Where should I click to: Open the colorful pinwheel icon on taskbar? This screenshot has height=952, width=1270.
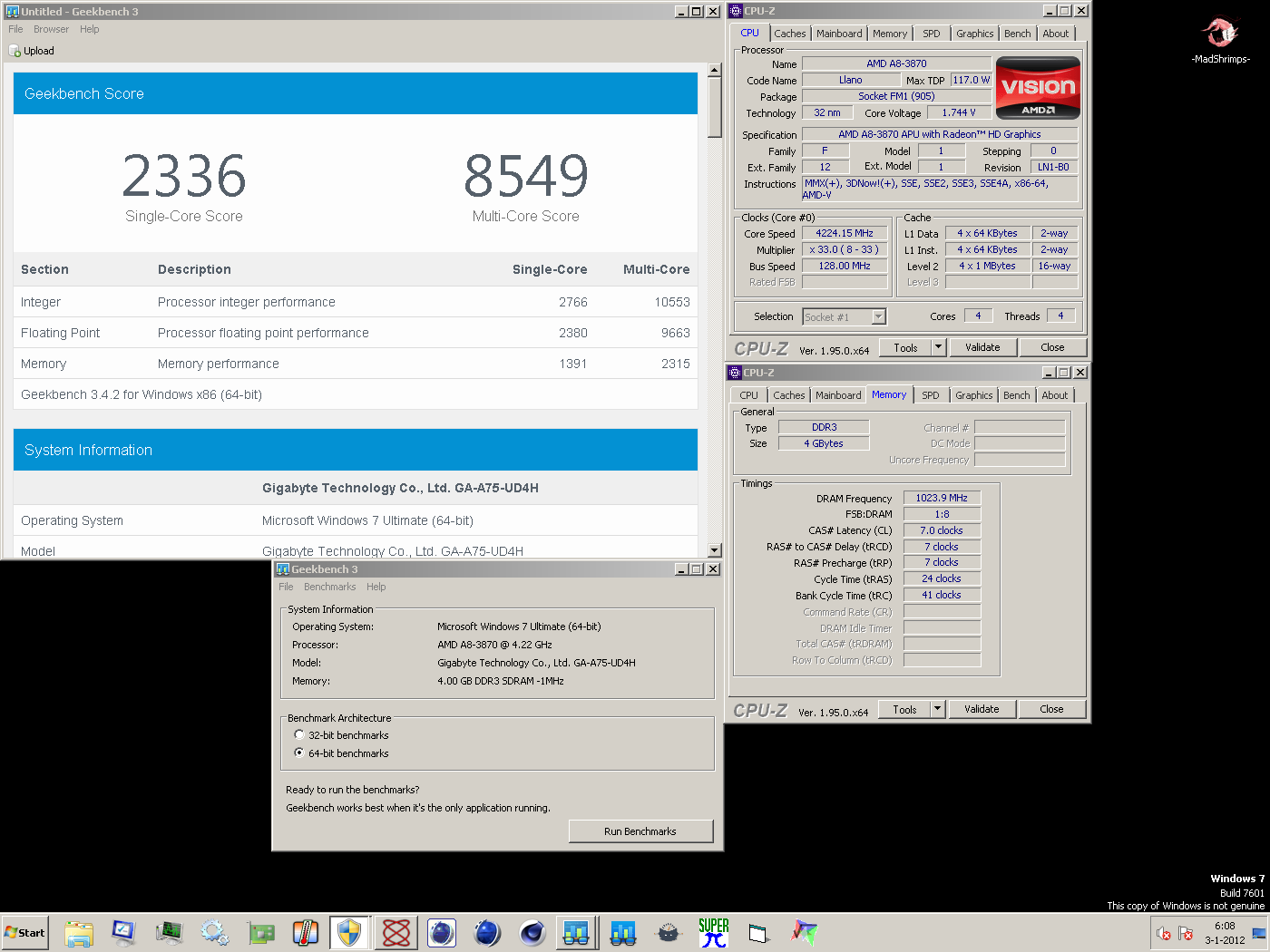(x=804, y=933)
